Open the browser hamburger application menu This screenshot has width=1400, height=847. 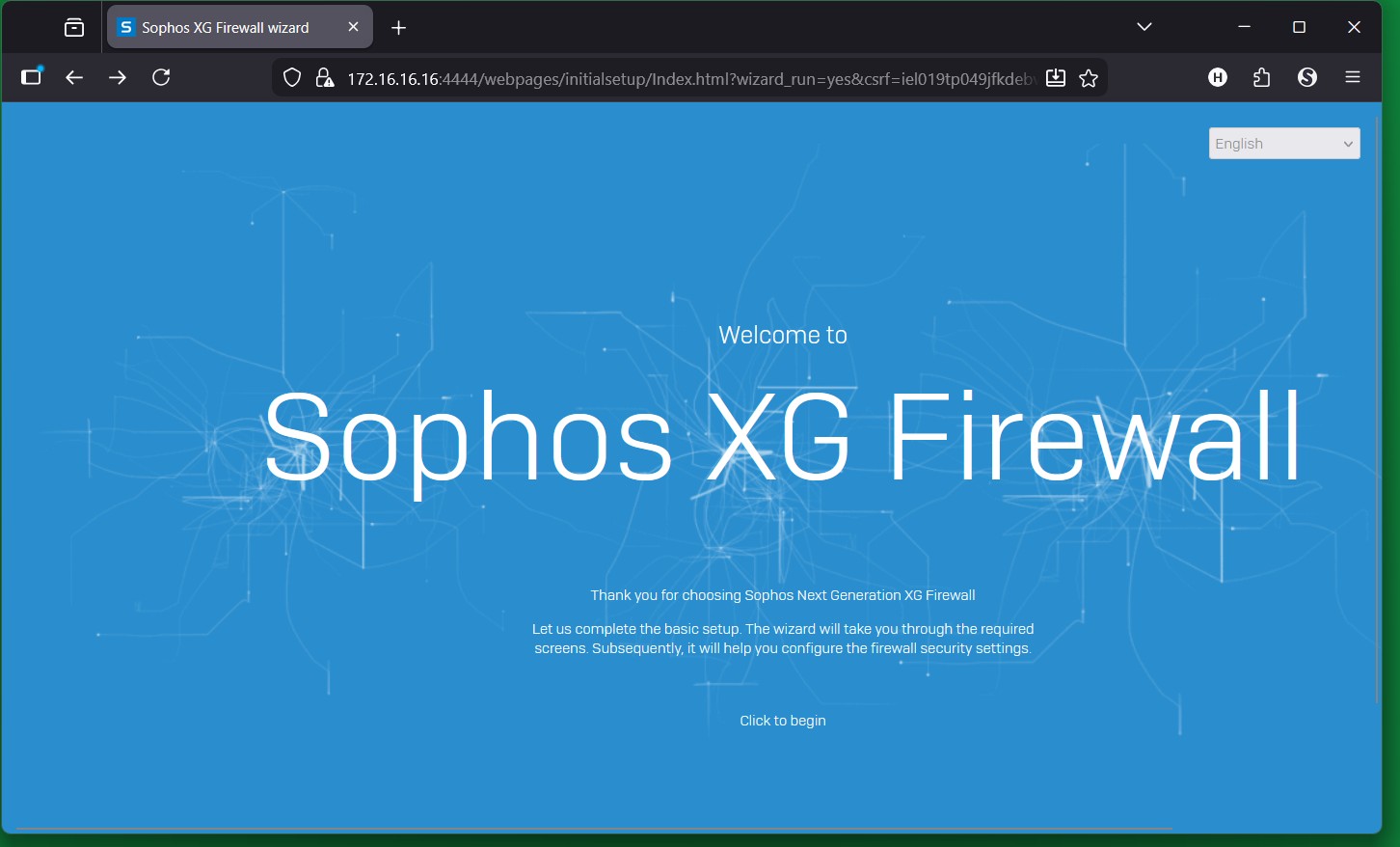(x=1353, y=77)
